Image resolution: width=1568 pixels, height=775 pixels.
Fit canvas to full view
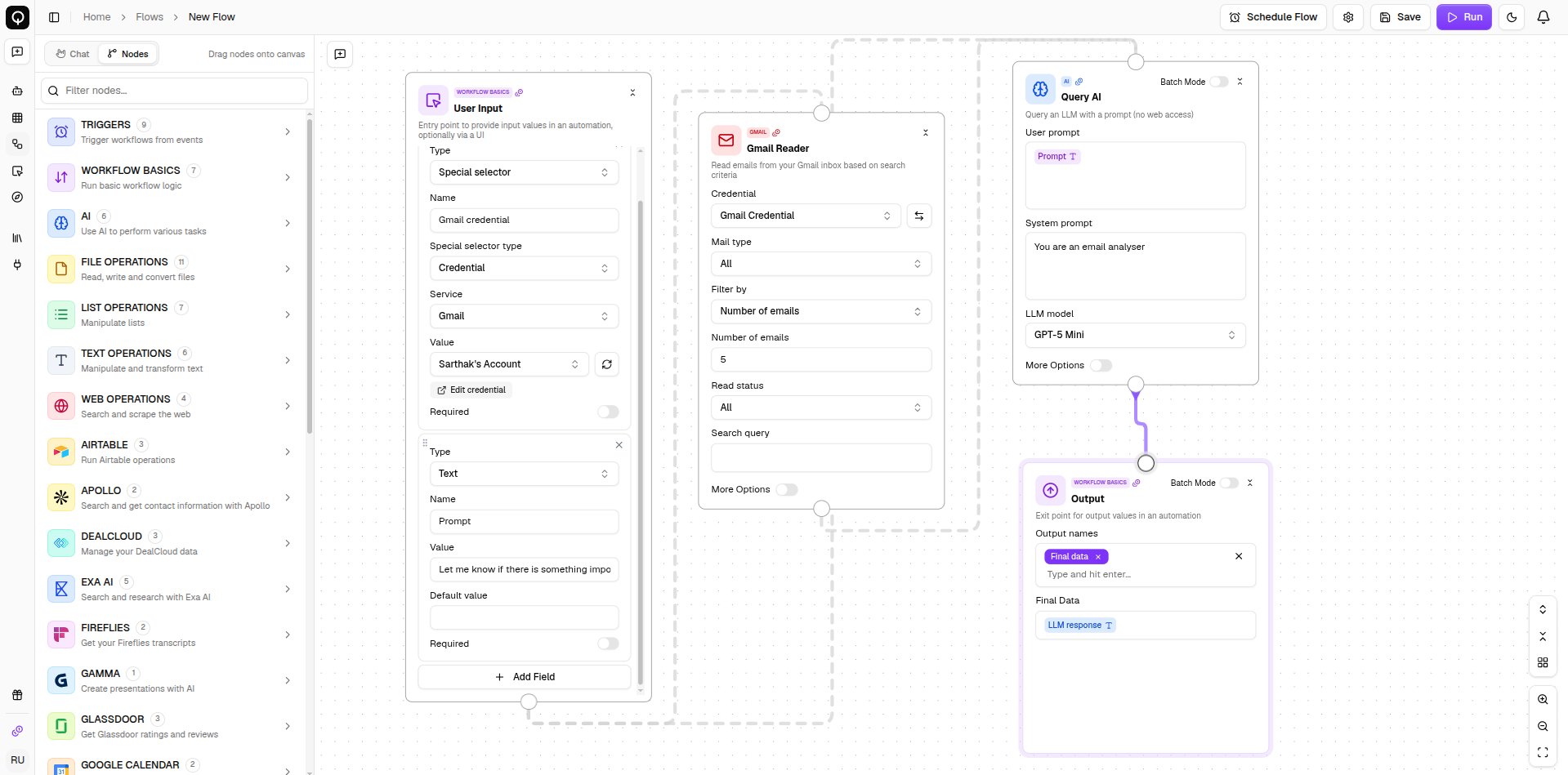(1543, 753)
